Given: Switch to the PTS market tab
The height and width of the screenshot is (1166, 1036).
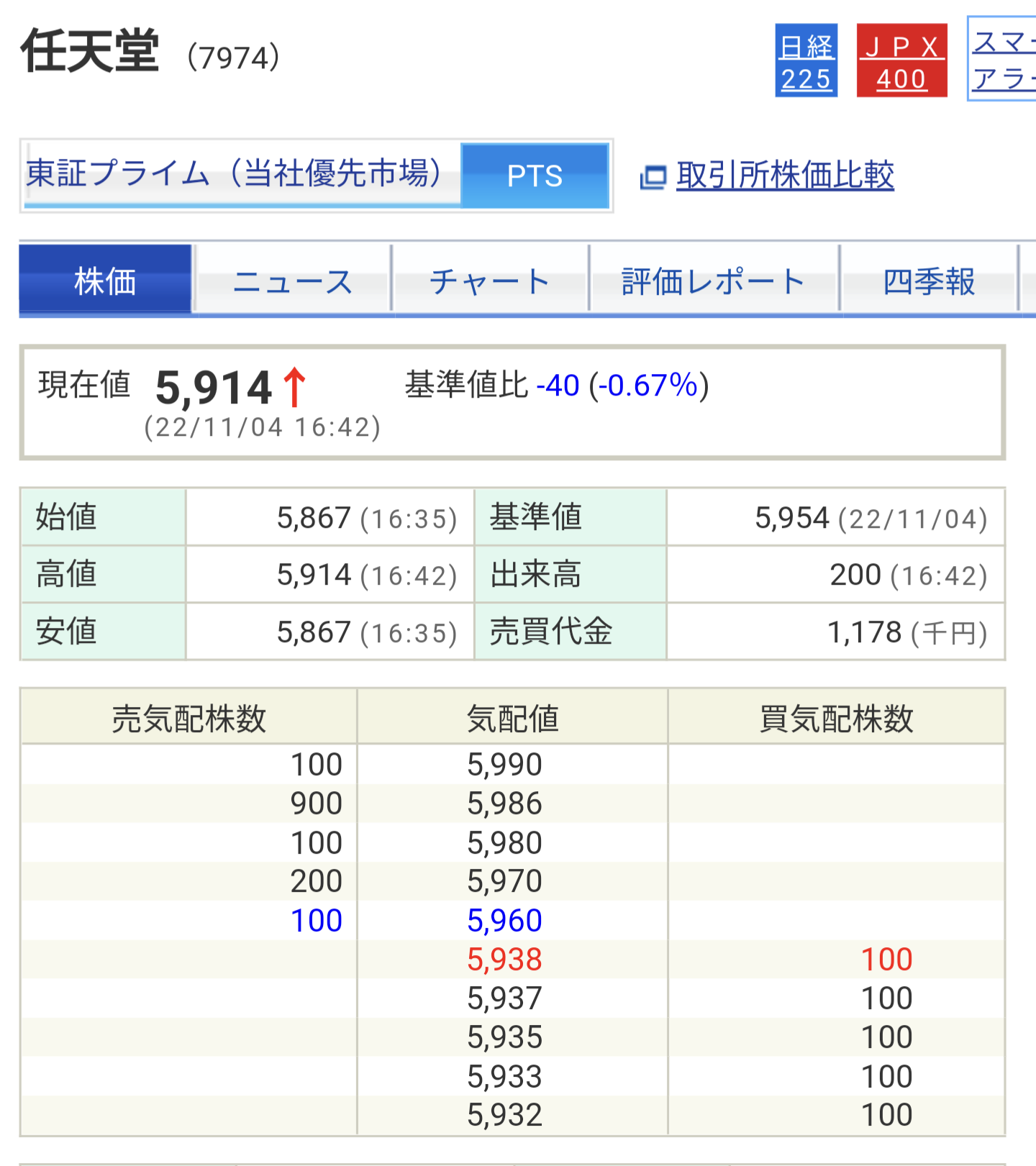Looking at the screenshot, I should tap(535, 176).
